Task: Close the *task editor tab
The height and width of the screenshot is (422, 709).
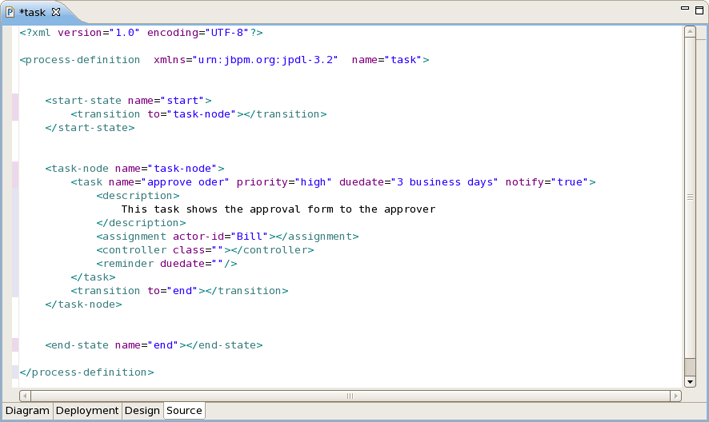Action: pos(57,12)
